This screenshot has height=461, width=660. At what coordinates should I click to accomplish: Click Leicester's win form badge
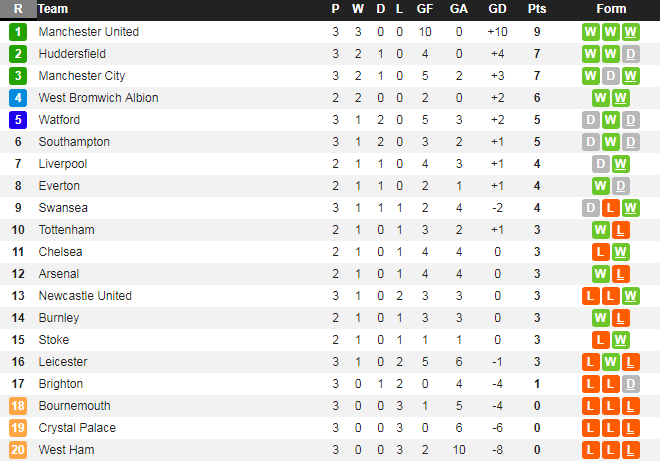[x=611, y=362]
